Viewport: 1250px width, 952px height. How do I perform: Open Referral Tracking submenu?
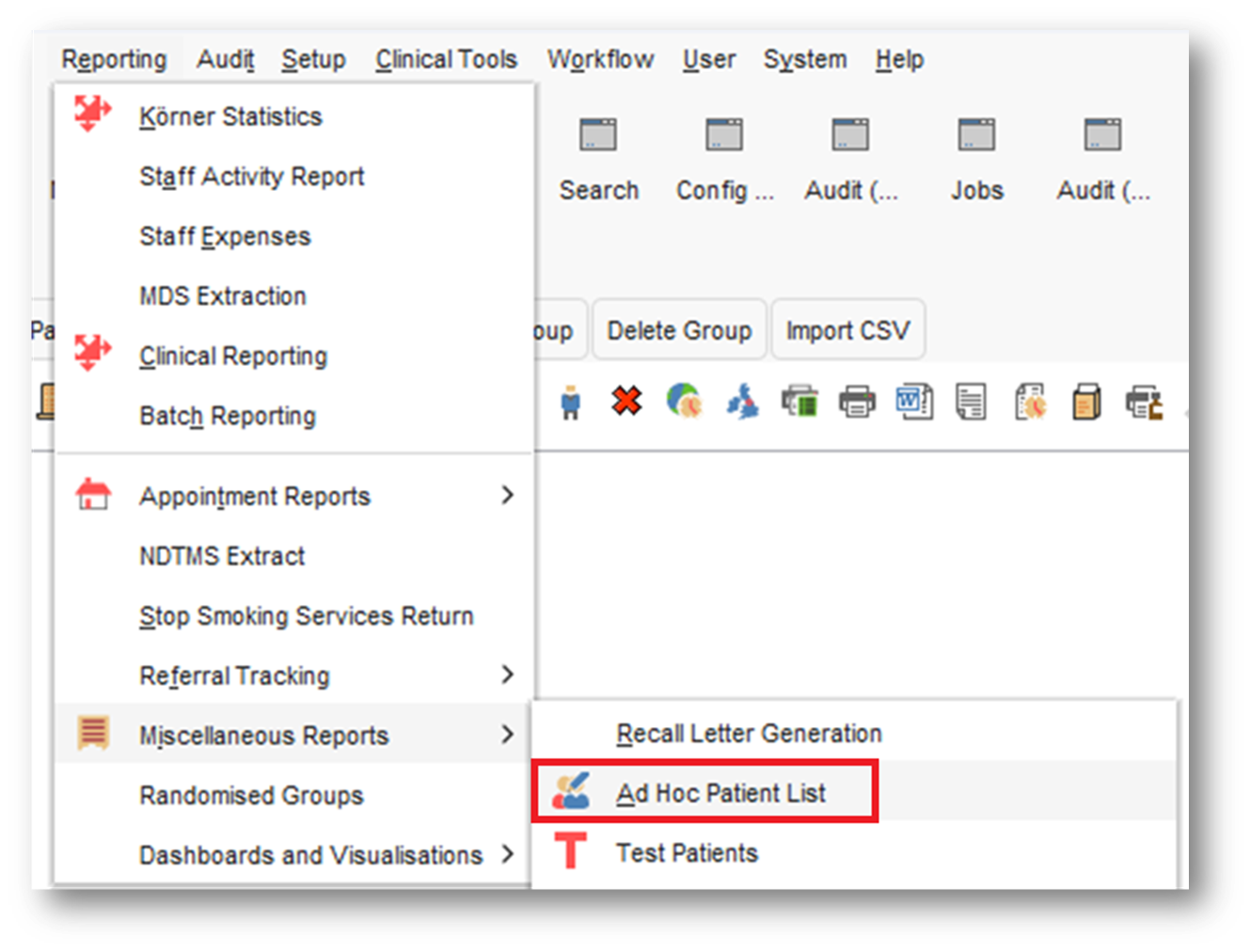(x=294, y=675)
